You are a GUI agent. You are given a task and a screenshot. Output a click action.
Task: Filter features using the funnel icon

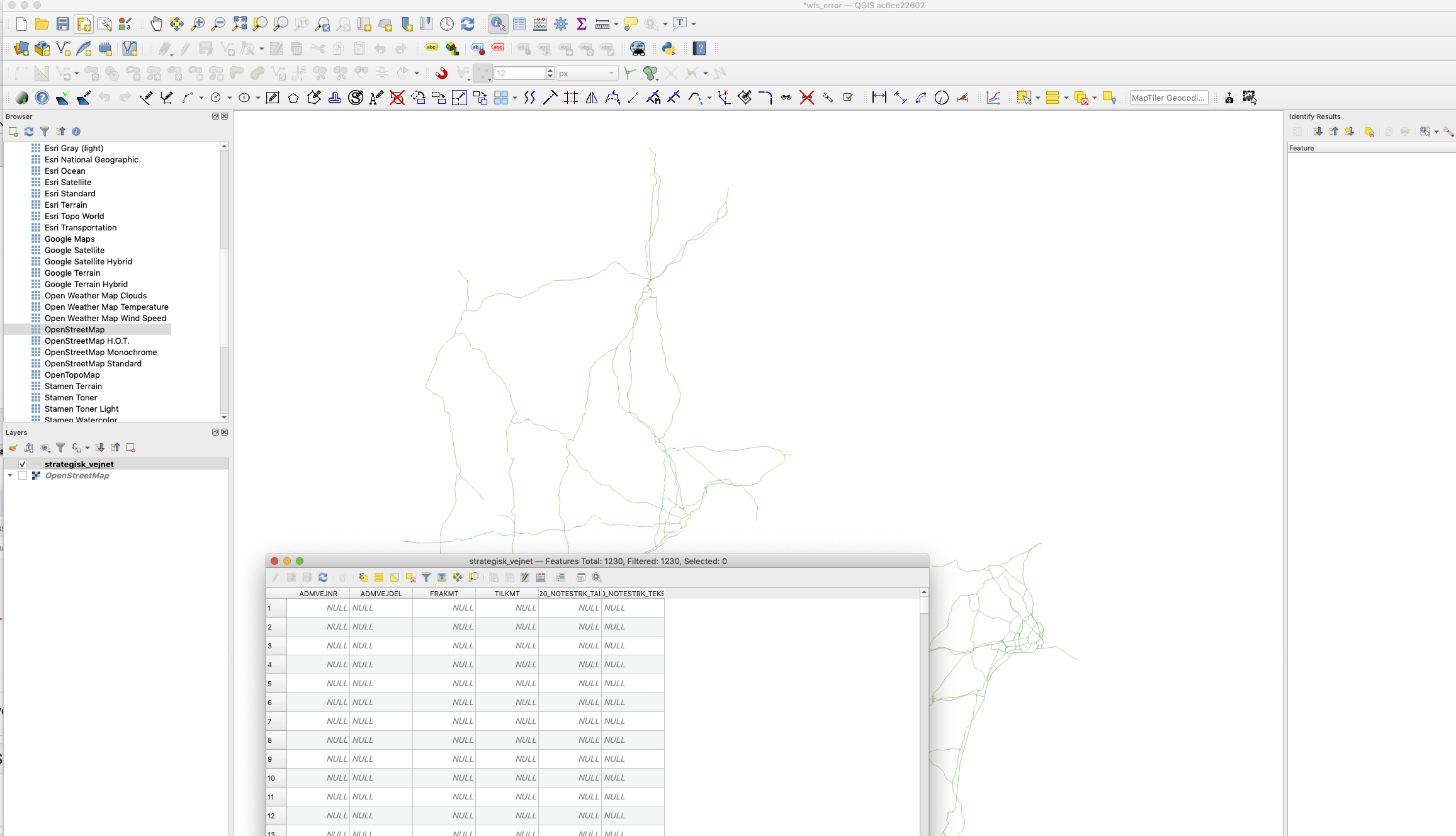(426, 577)
